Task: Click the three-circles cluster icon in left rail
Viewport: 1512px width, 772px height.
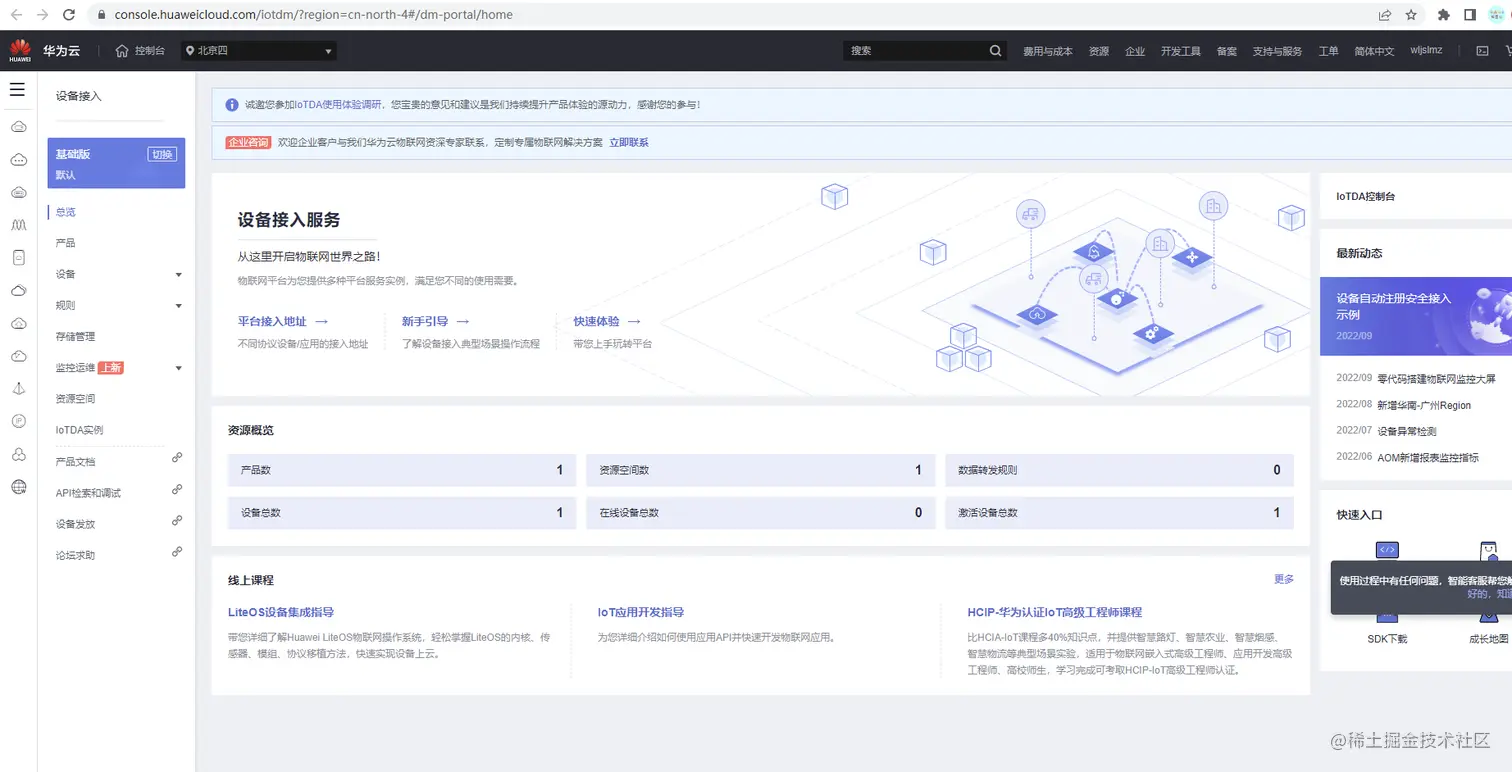Action: (x=18, y=454)
